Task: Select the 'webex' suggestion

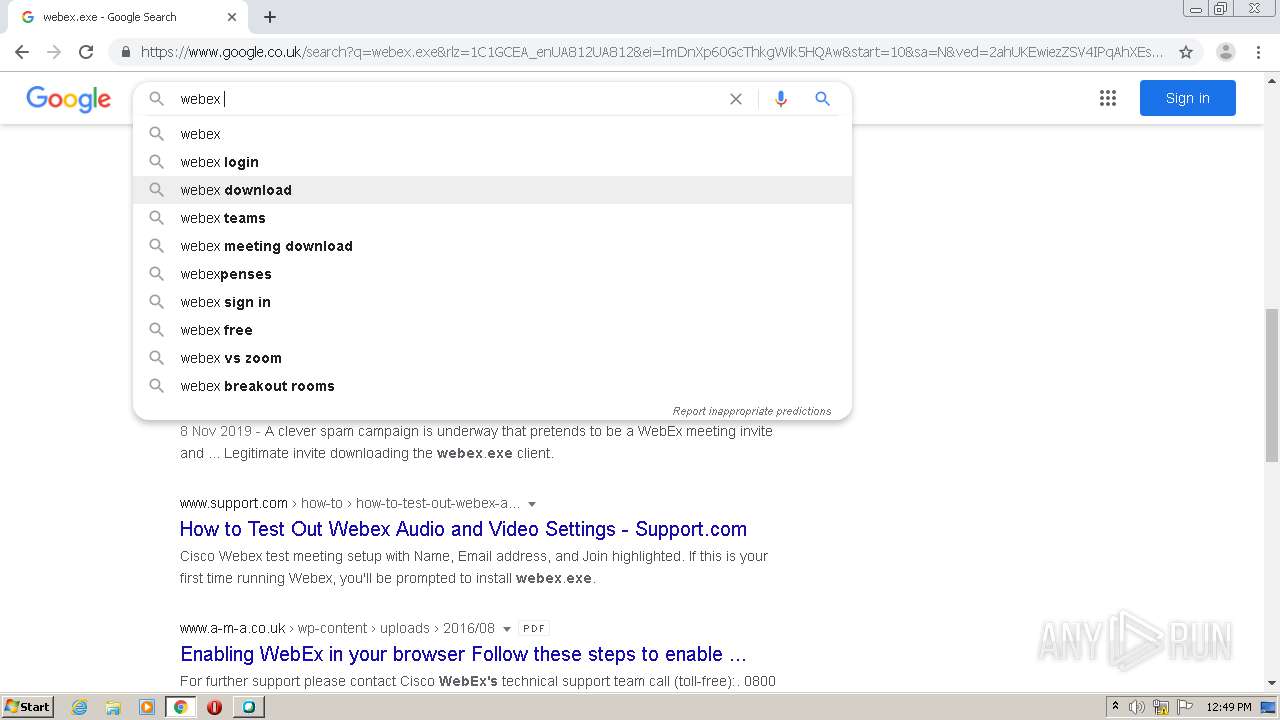Action: 492,134
